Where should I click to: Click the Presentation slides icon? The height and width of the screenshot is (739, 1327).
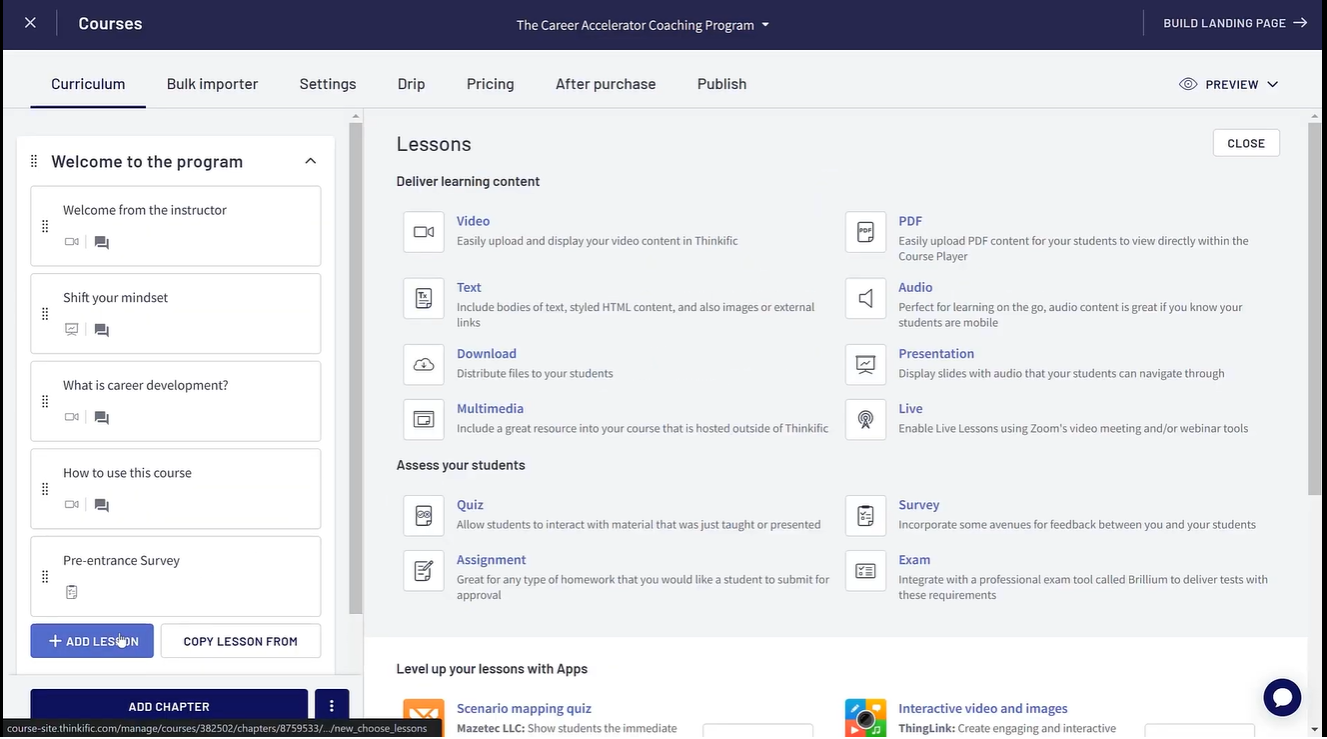[x=865, y=365]
